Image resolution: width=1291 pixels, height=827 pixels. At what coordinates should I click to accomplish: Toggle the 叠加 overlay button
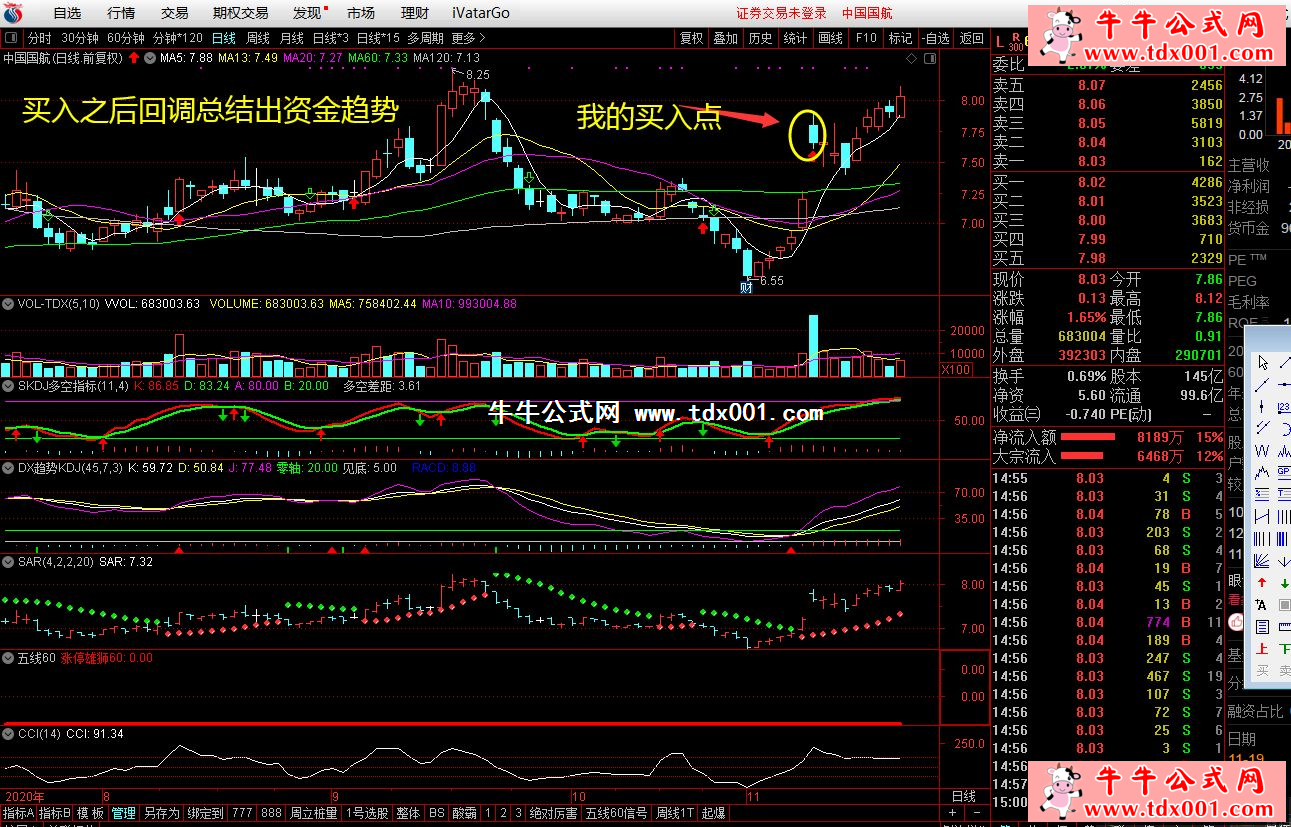pos(725,38)
